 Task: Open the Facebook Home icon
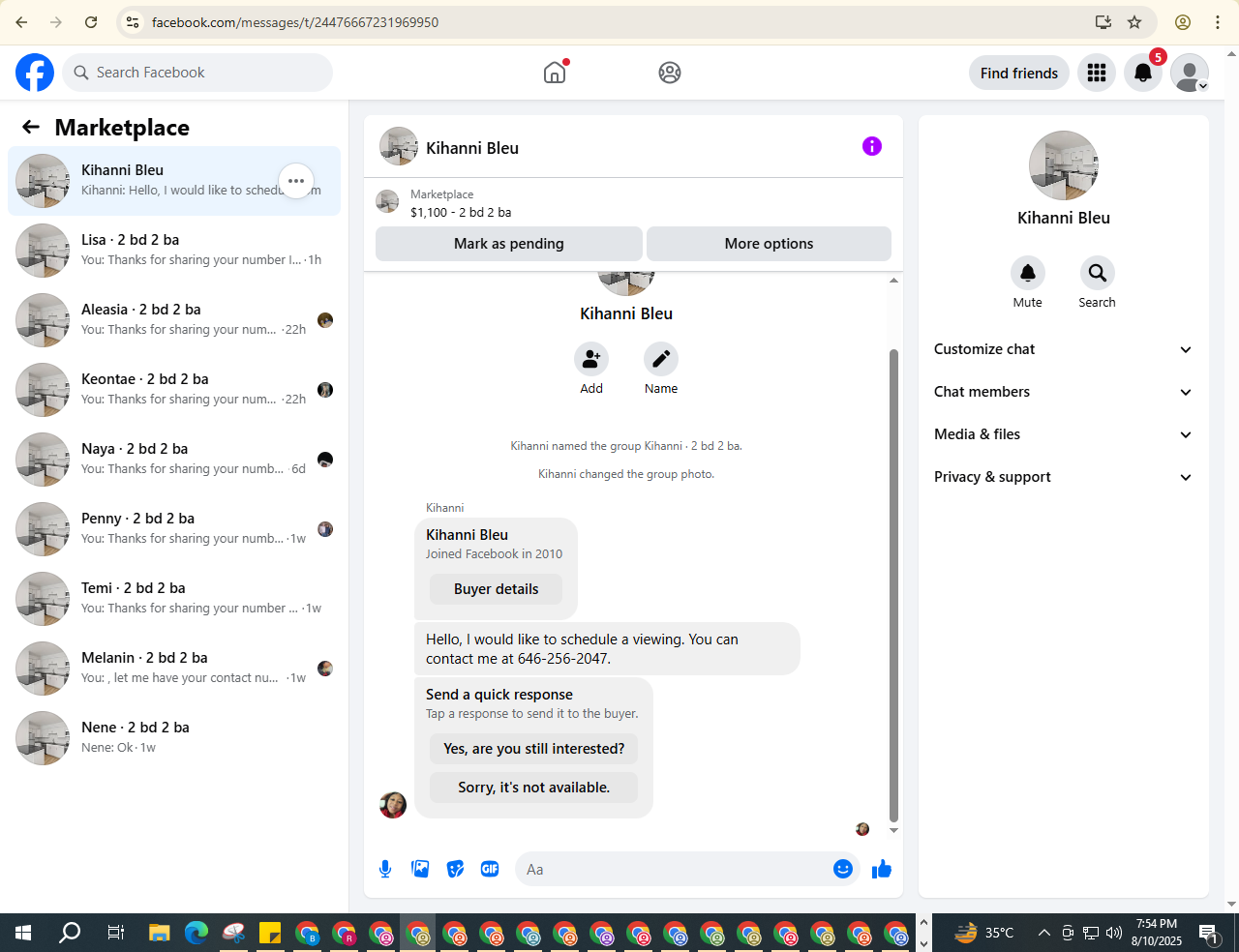[x=555, y=73]
